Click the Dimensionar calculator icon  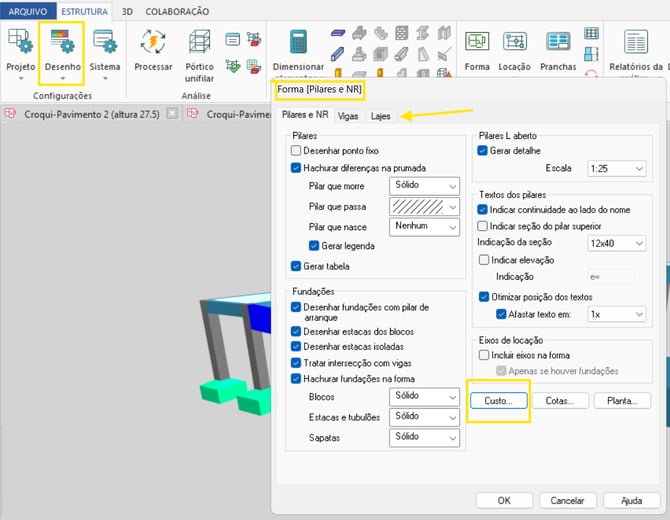pos(298,42)
